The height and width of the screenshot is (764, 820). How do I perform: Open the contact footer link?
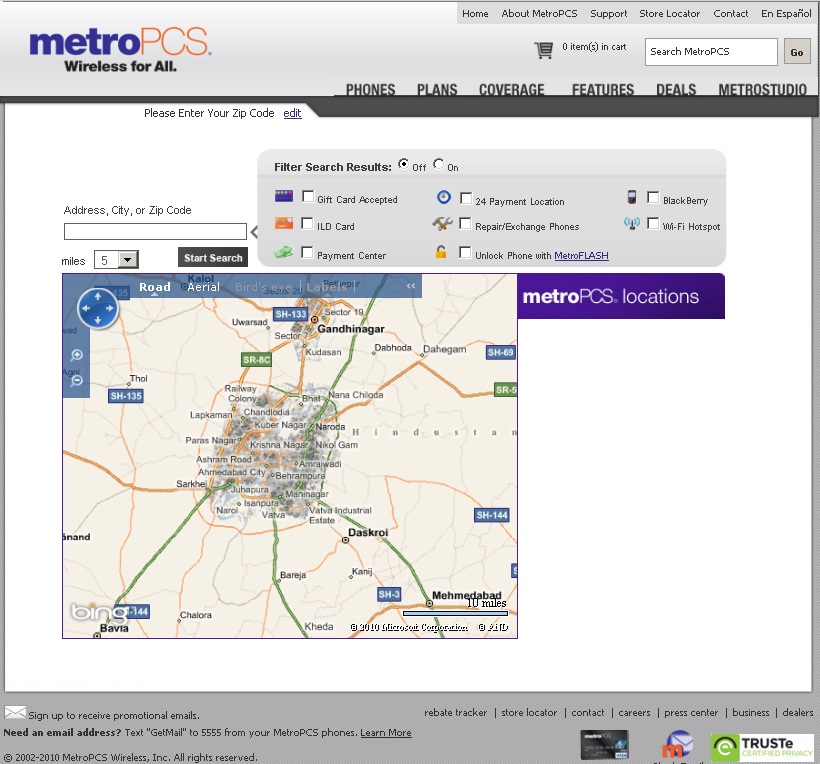click(x=587, y=712)
